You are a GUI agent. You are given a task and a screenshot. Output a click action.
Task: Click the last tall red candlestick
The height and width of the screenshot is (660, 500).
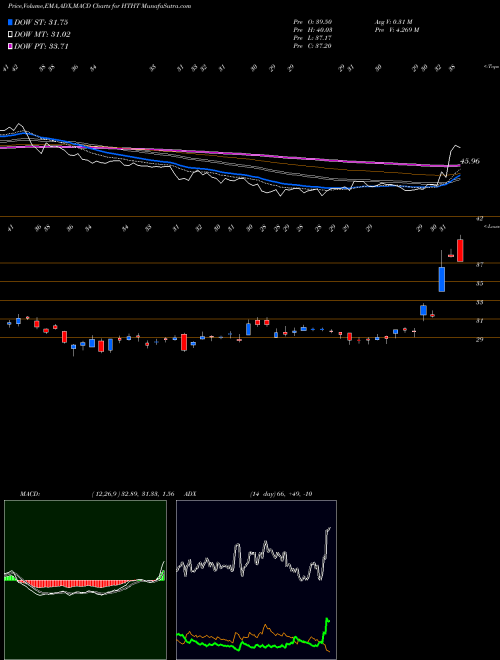(x=460, y=250)
